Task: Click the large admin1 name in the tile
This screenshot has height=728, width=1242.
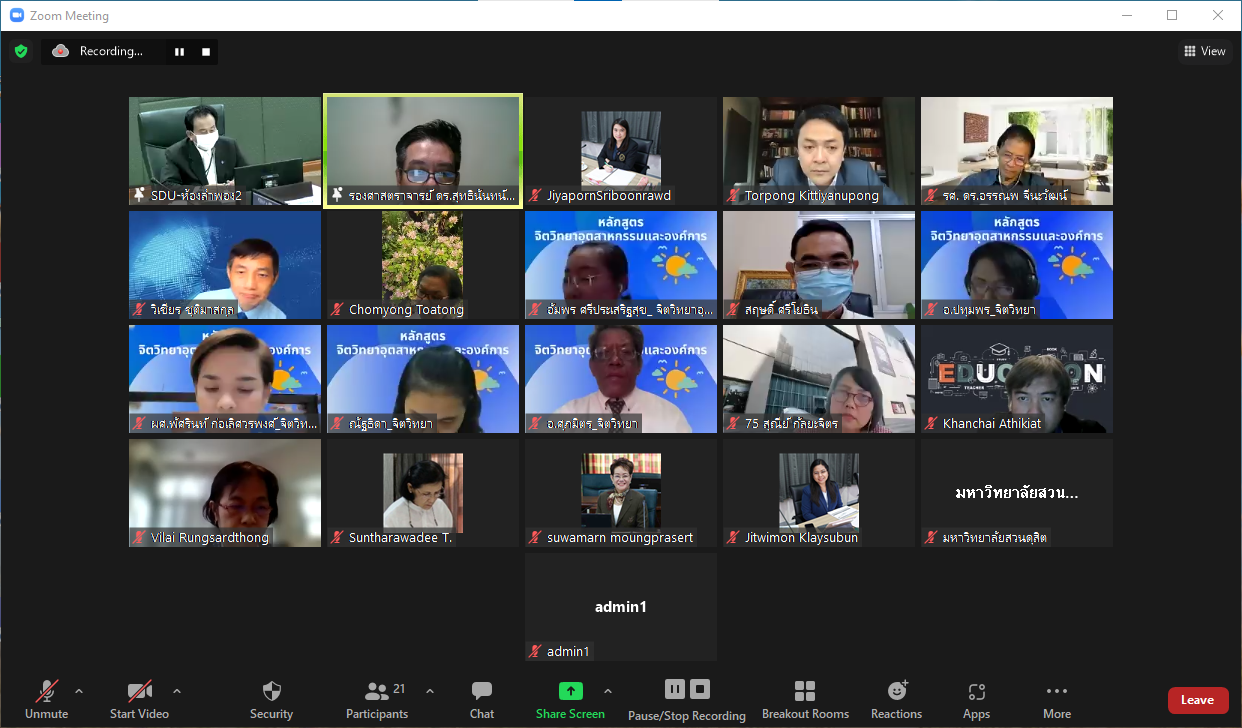Action: [621, 607]
